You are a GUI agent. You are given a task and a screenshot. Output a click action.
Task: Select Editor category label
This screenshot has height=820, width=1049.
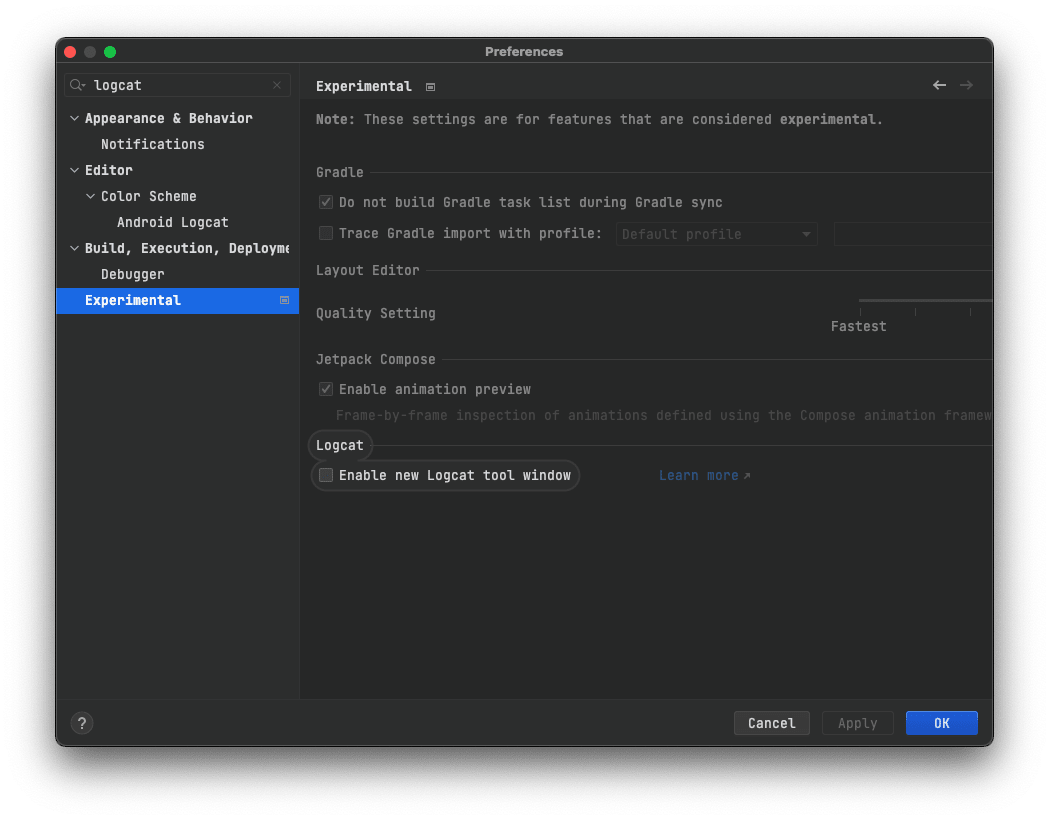[x=108, y=170]
